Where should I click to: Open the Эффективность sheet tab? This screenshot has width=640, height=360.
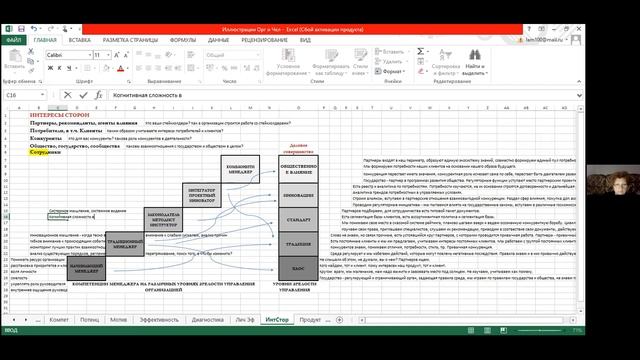point(159,320)
